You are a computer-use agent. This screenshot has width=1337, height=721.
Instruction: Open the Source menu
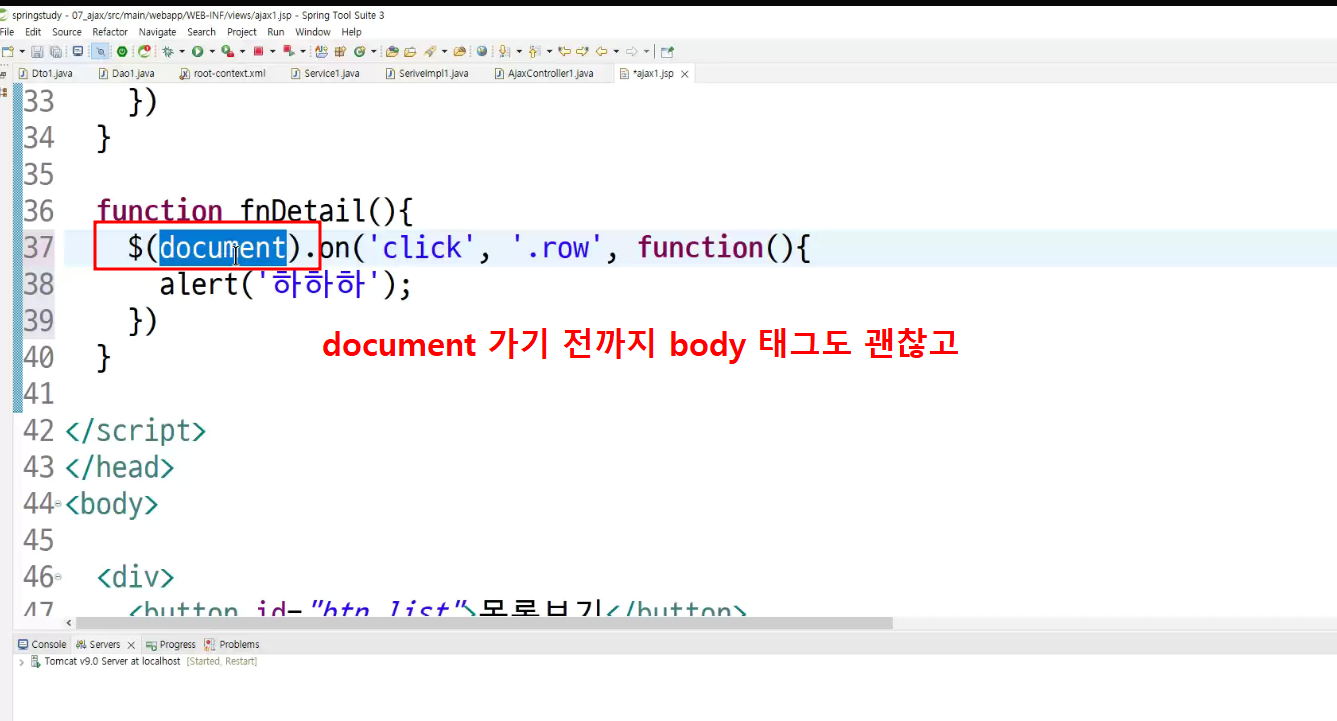click(67, 32)
